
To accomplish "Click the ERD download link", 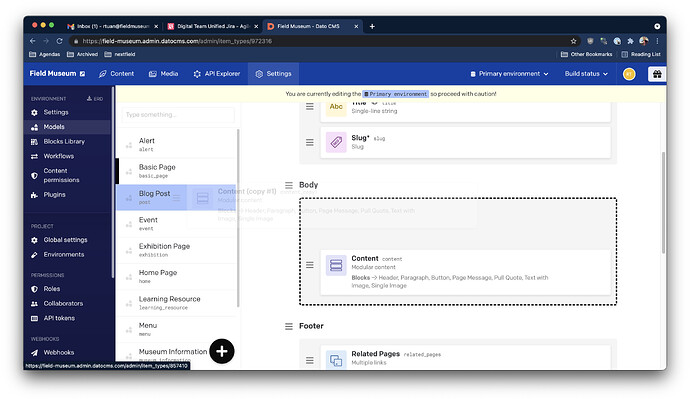I will click(x=95, y=99).
